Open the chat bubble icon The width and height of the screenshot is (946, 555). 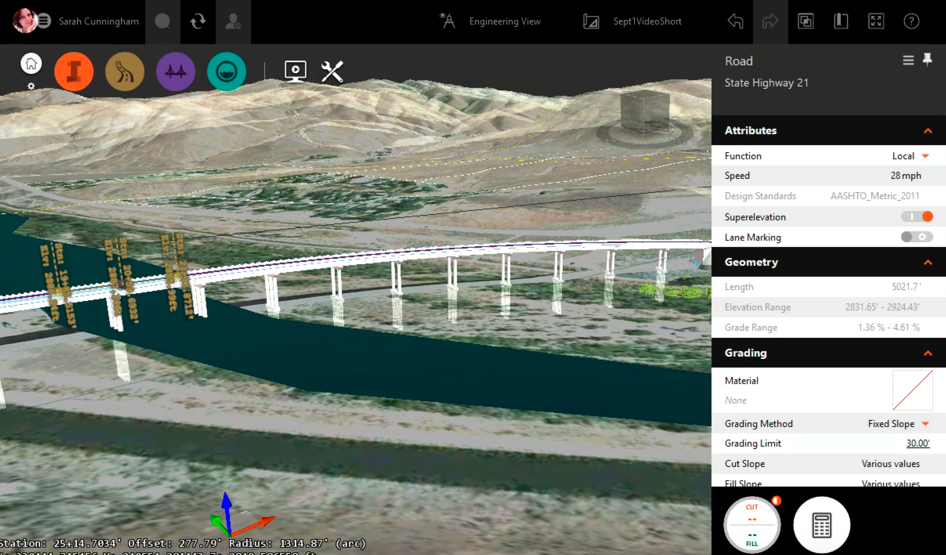coord(162,22)
